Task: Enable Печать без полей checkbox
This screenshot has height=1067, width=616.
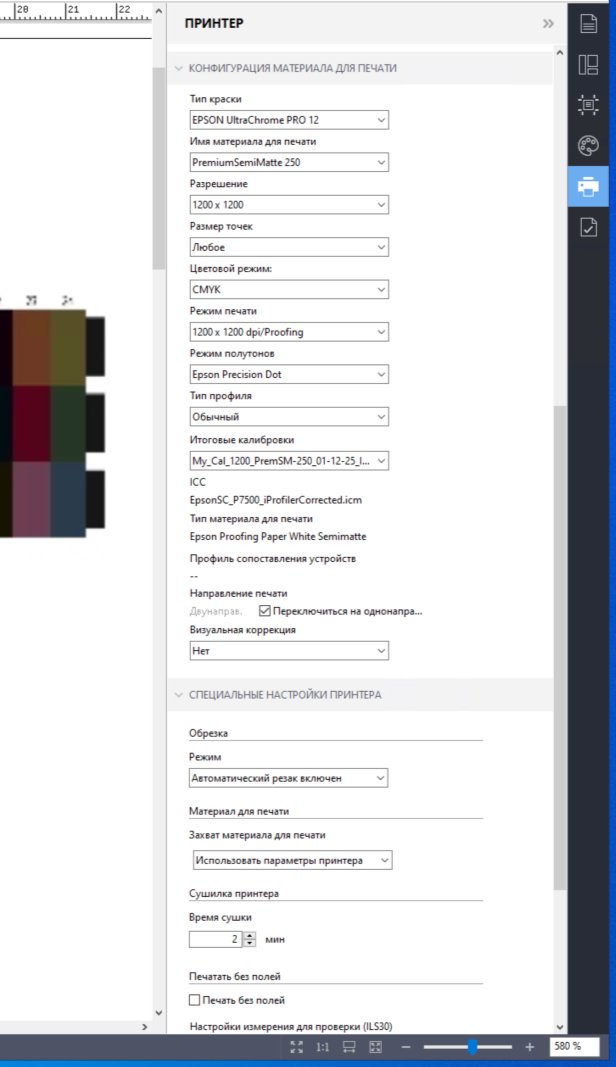Action: coord(194,1000)
